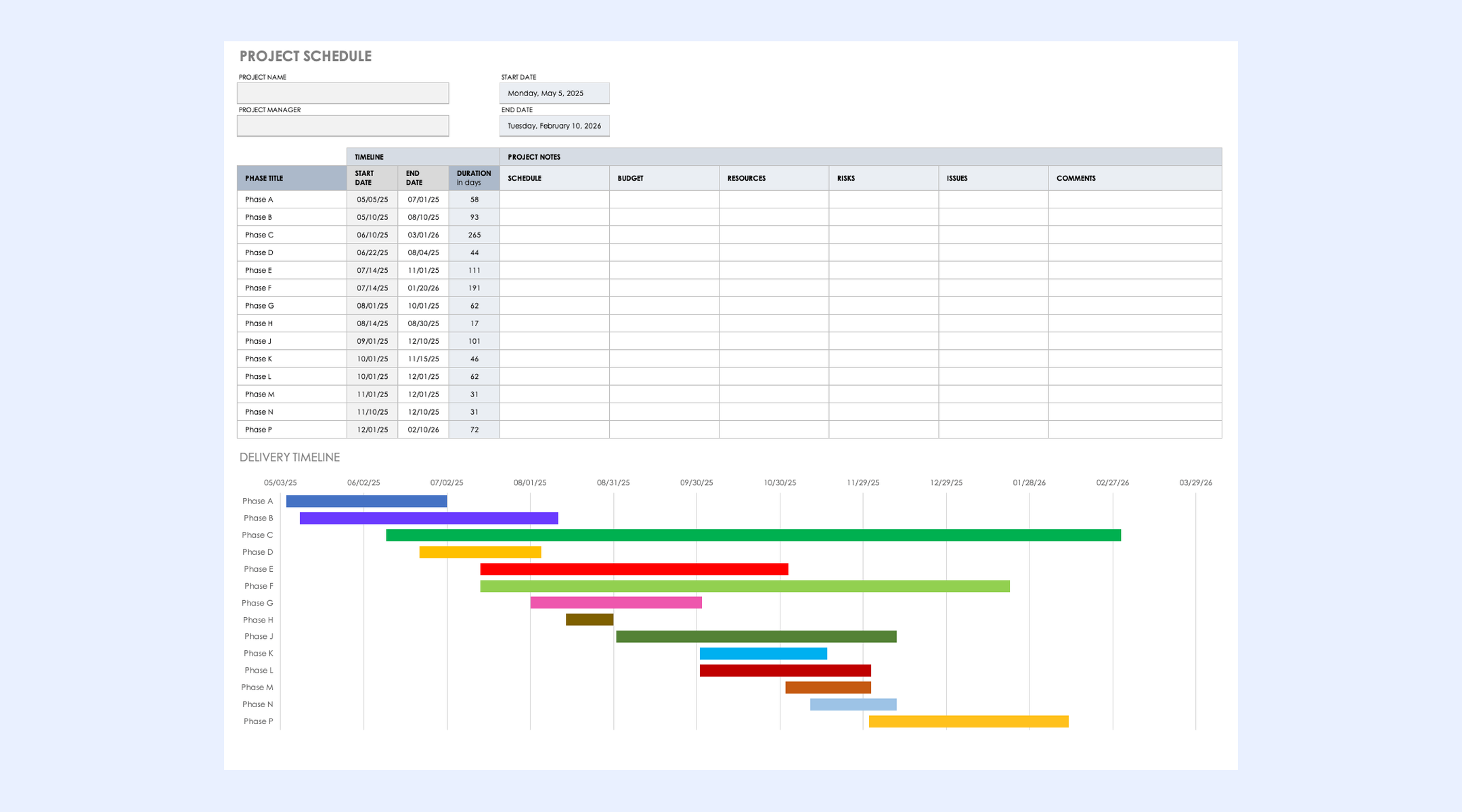Click the orange Phase M timeline bar
This screenshot has height=812, width=1462.
pos(828,687)
